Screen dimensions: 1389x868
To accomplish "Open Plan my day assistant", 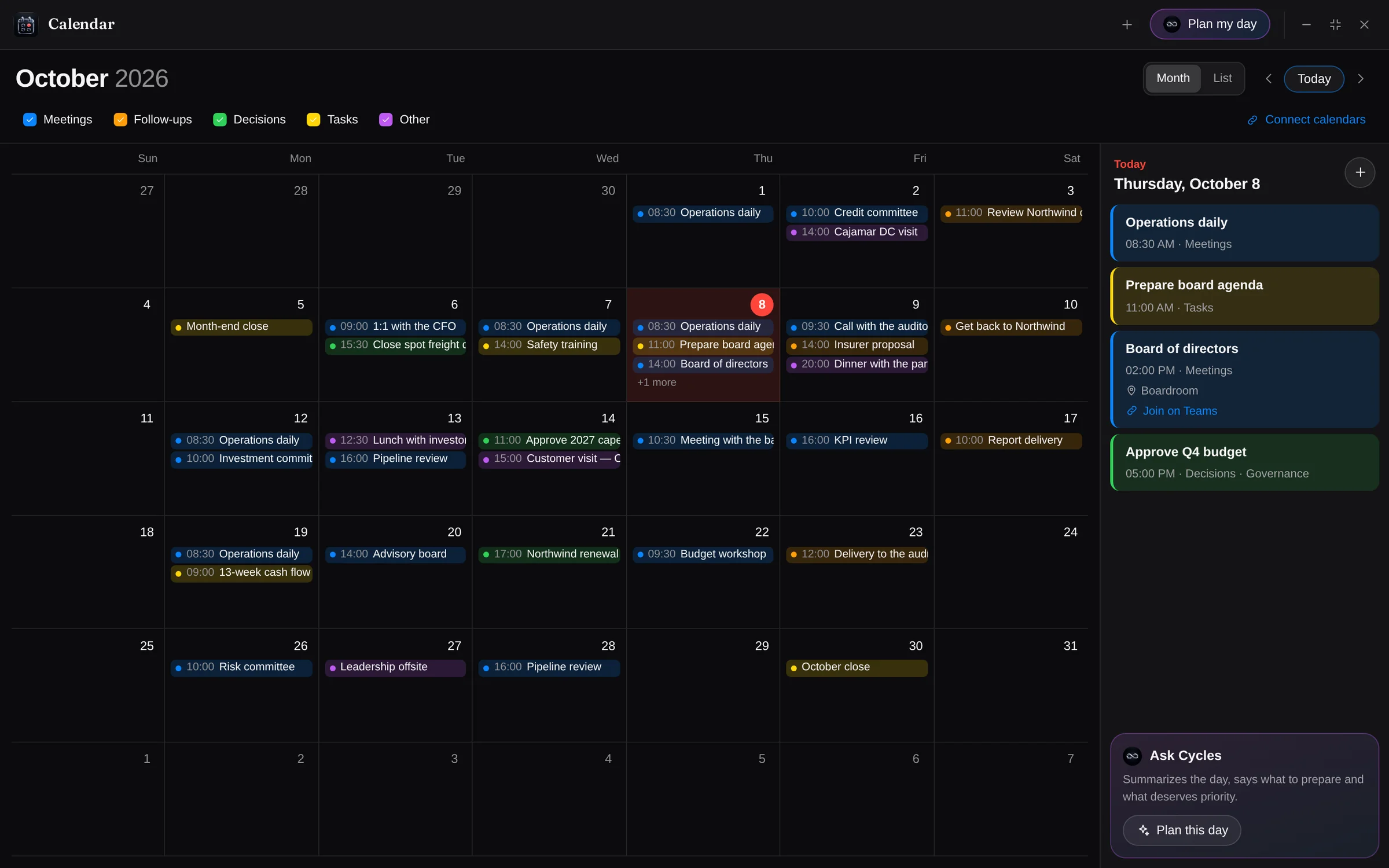I will point(1210,24).
